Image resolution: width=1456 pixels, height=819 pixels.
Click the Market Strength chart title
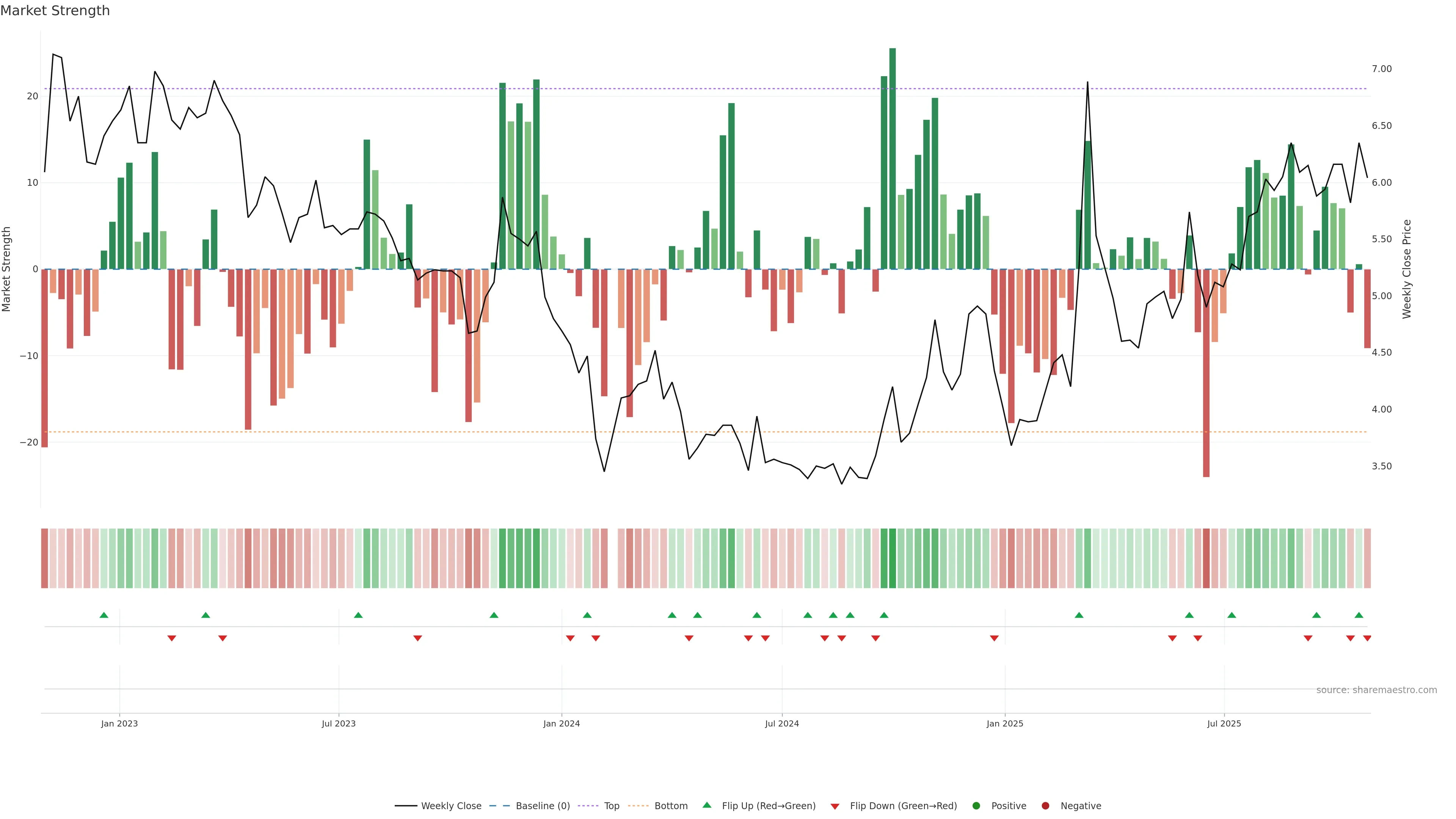pos(55,11)
